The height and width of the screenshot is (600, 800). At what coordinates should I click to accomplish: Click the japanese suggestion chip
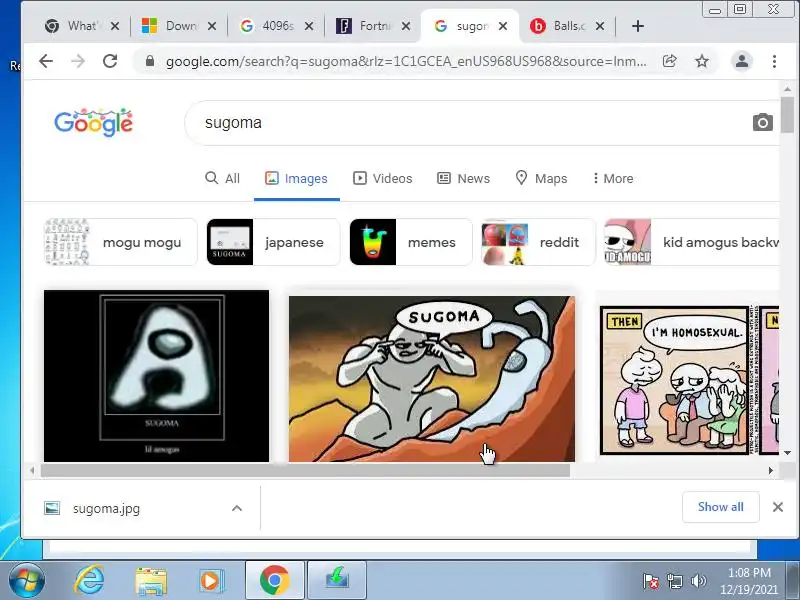273,242
